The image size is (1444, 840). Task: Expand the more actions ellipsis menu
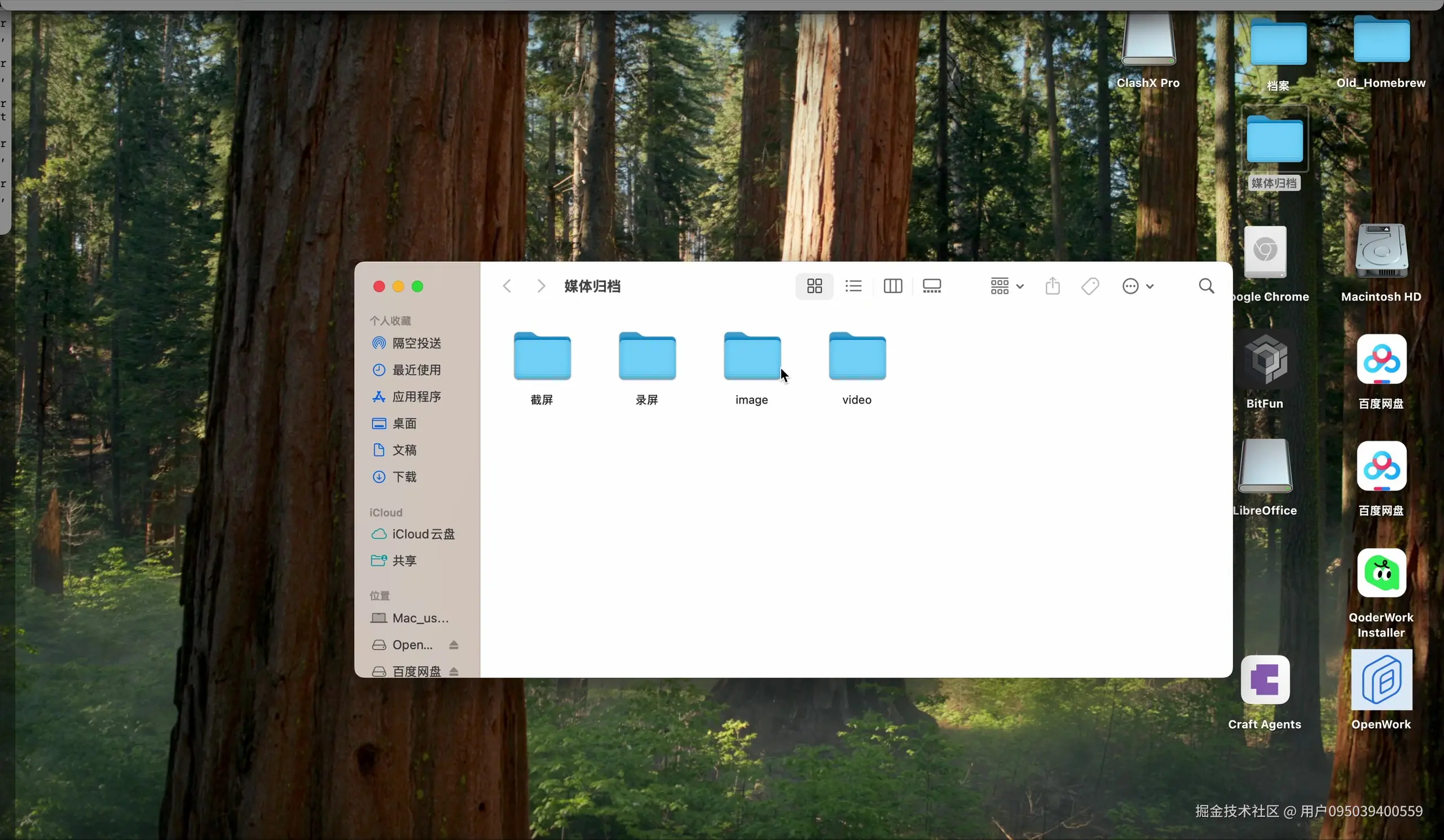click(1138, 286)
